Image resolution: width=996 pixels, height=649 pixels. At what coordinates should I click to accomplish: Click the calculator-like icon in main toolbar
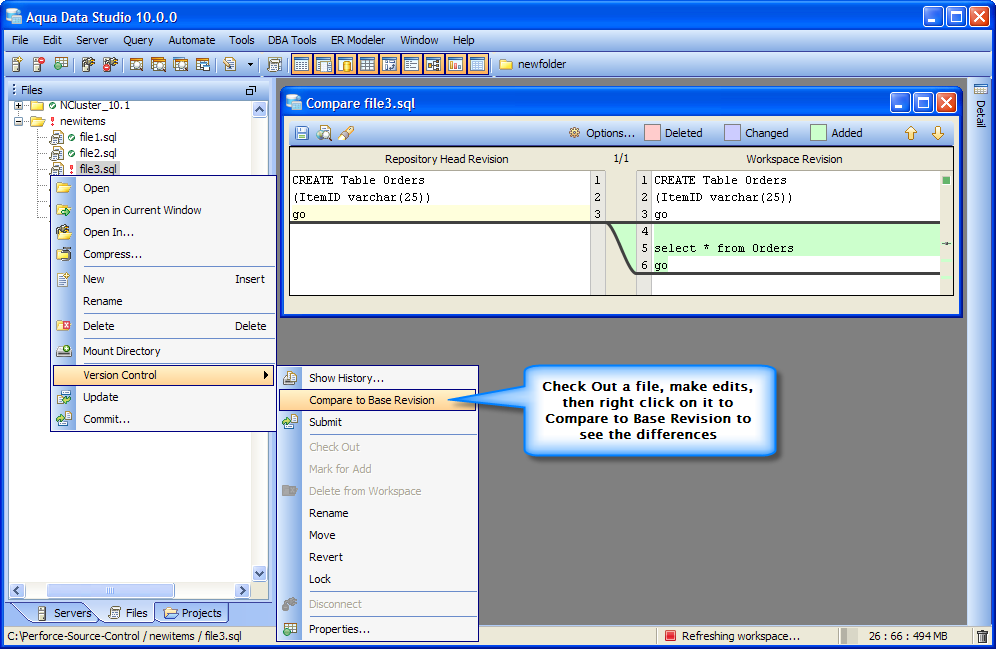[x=274, y=64]
